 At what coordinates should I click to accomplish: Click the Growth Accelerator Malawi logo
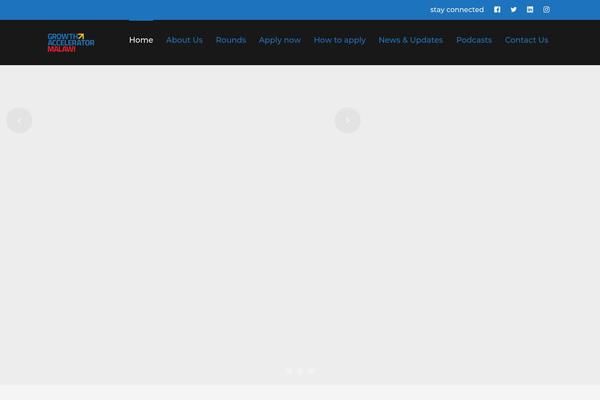click(71, 43)
